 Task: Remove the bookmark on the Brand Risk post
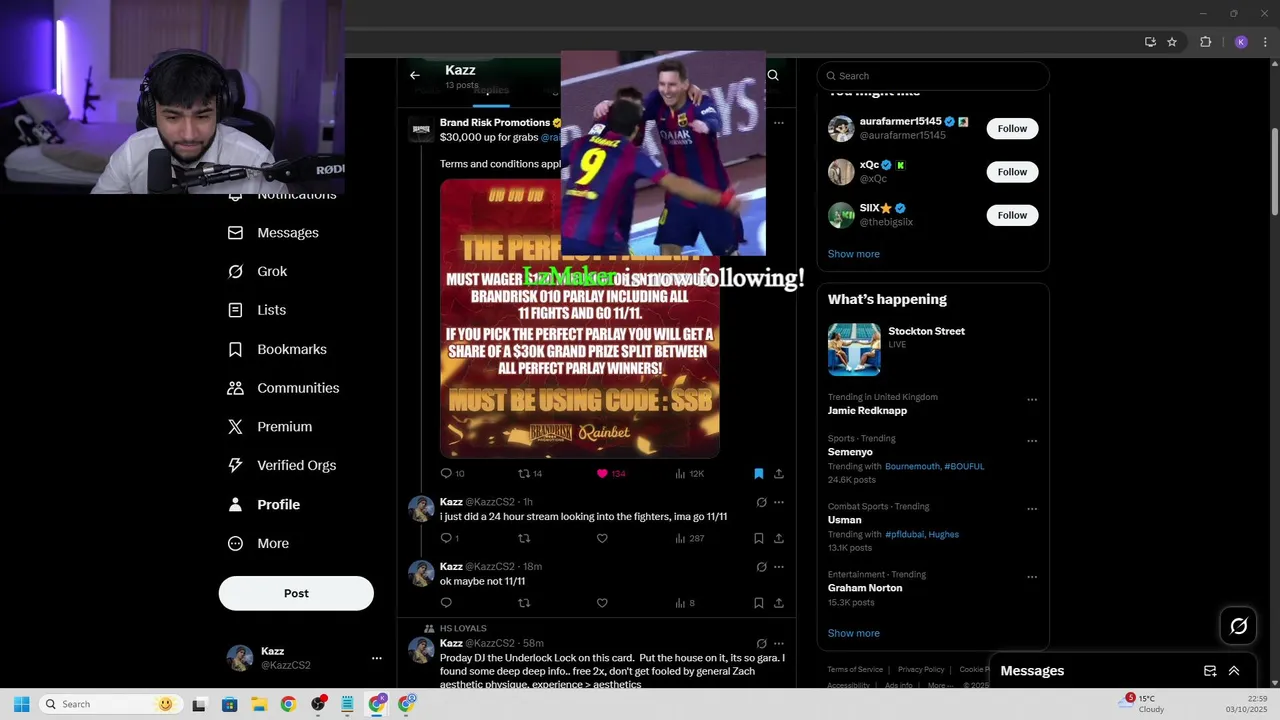tap(758, 473)
